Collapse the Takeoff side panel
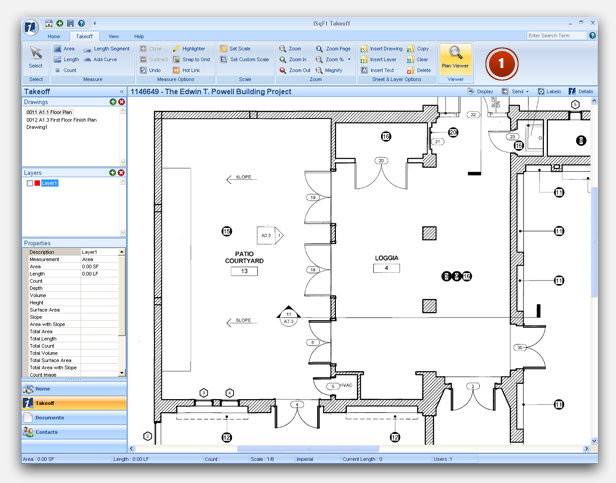This screenshot has height=483, width=616. click(122, 92)
